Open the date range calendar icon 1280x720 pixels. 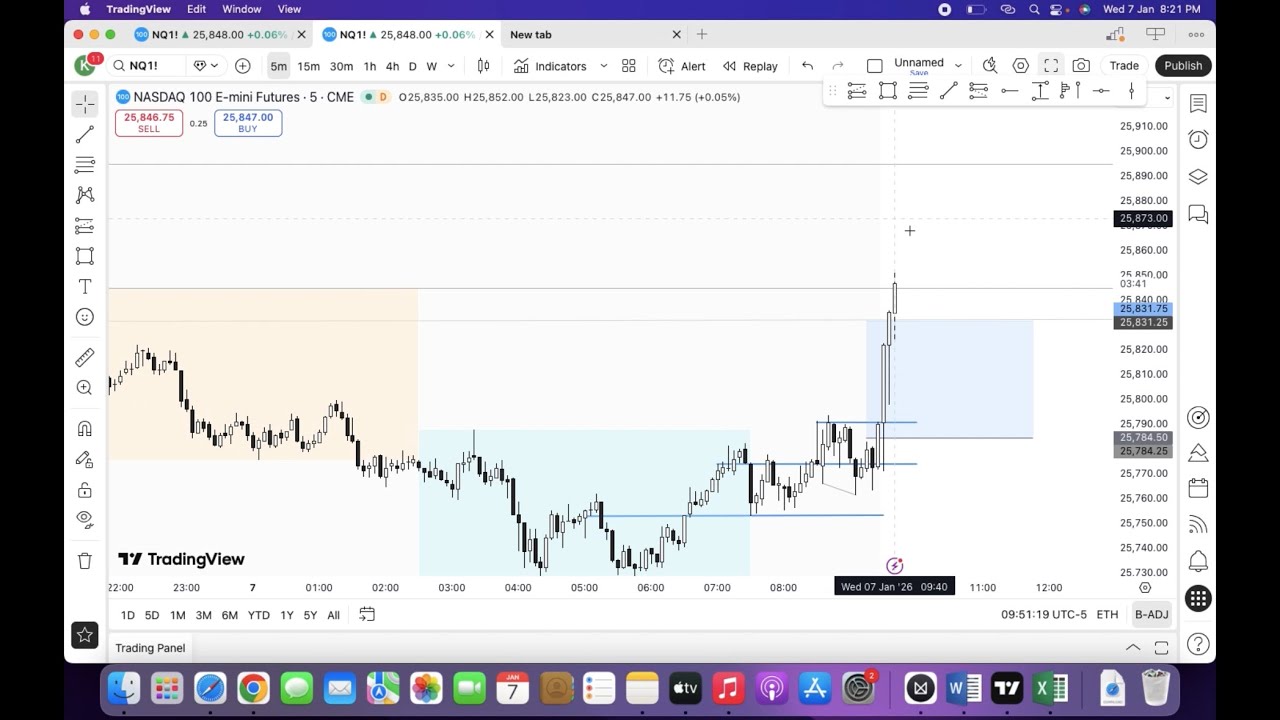[367, 614]
